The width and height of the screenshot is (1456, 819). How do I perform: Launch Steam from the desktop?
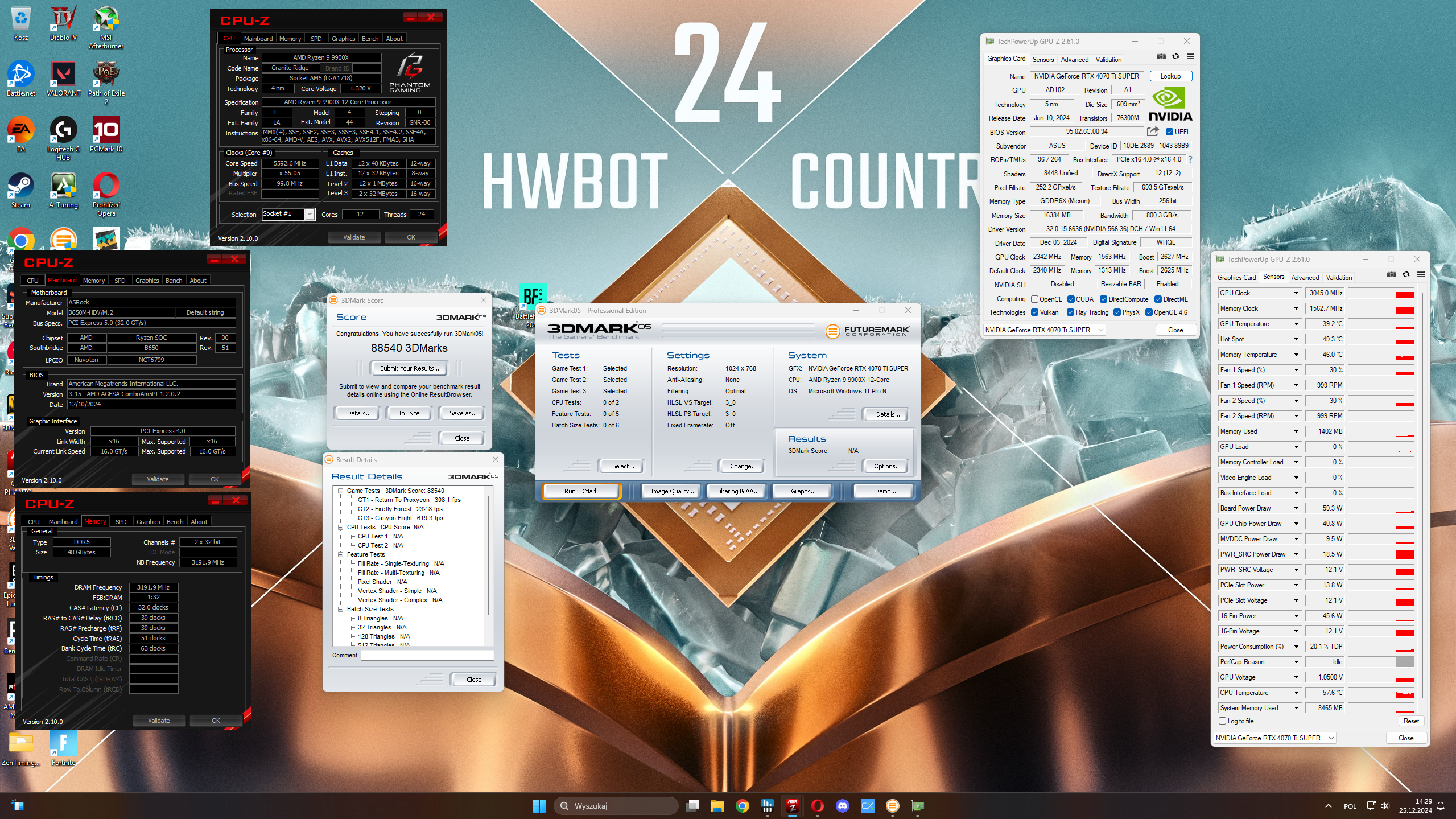point(20,191)
